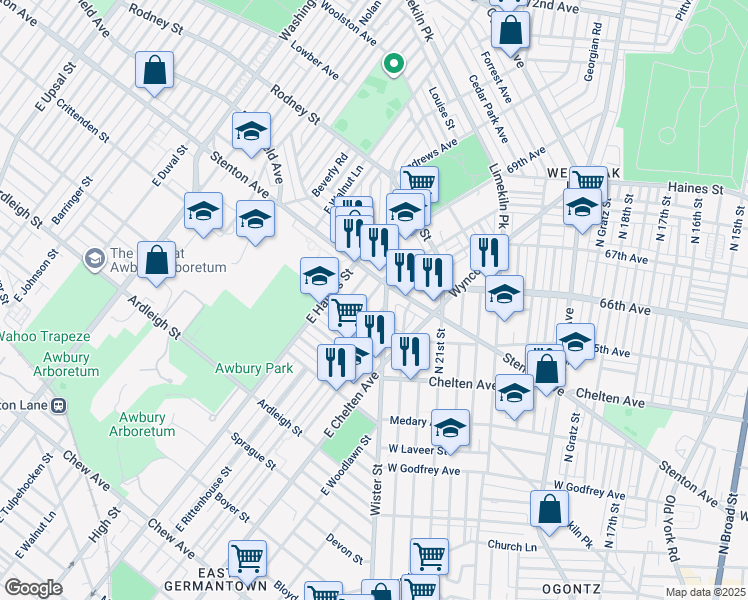
Task: Select the E Johnson St label
Action: pos(36,276)
